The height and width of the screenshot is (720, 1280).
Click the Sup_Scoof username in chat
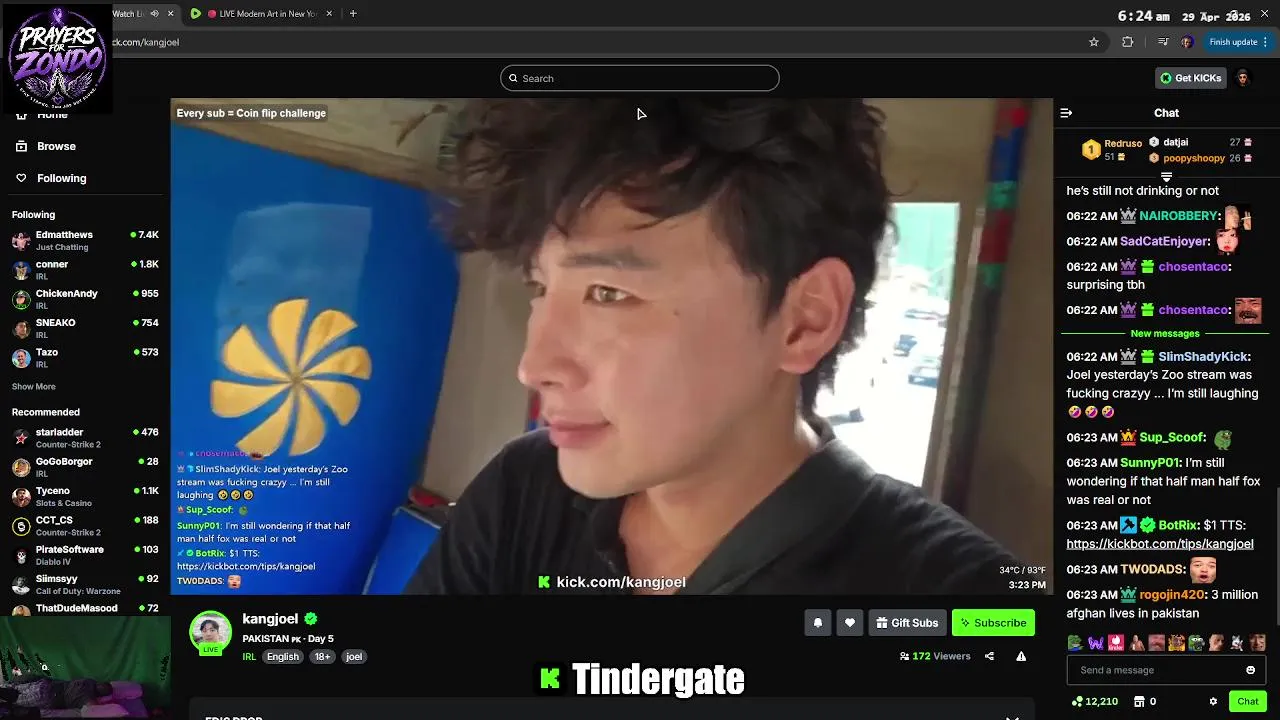(1172, 438)
